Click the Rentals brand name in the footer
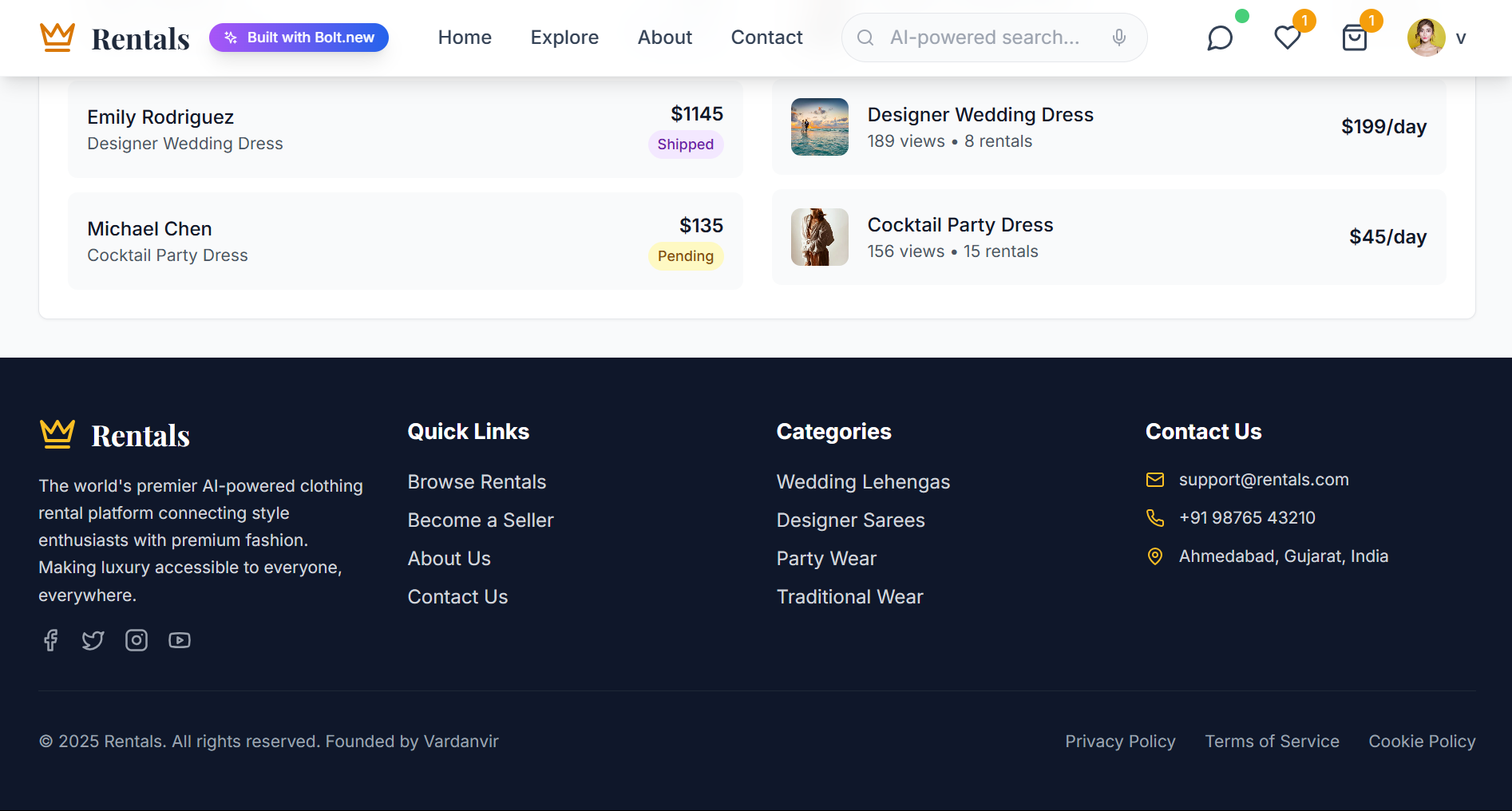The width and height of the screenshot is (1512, 811). (x=141, y=436)
